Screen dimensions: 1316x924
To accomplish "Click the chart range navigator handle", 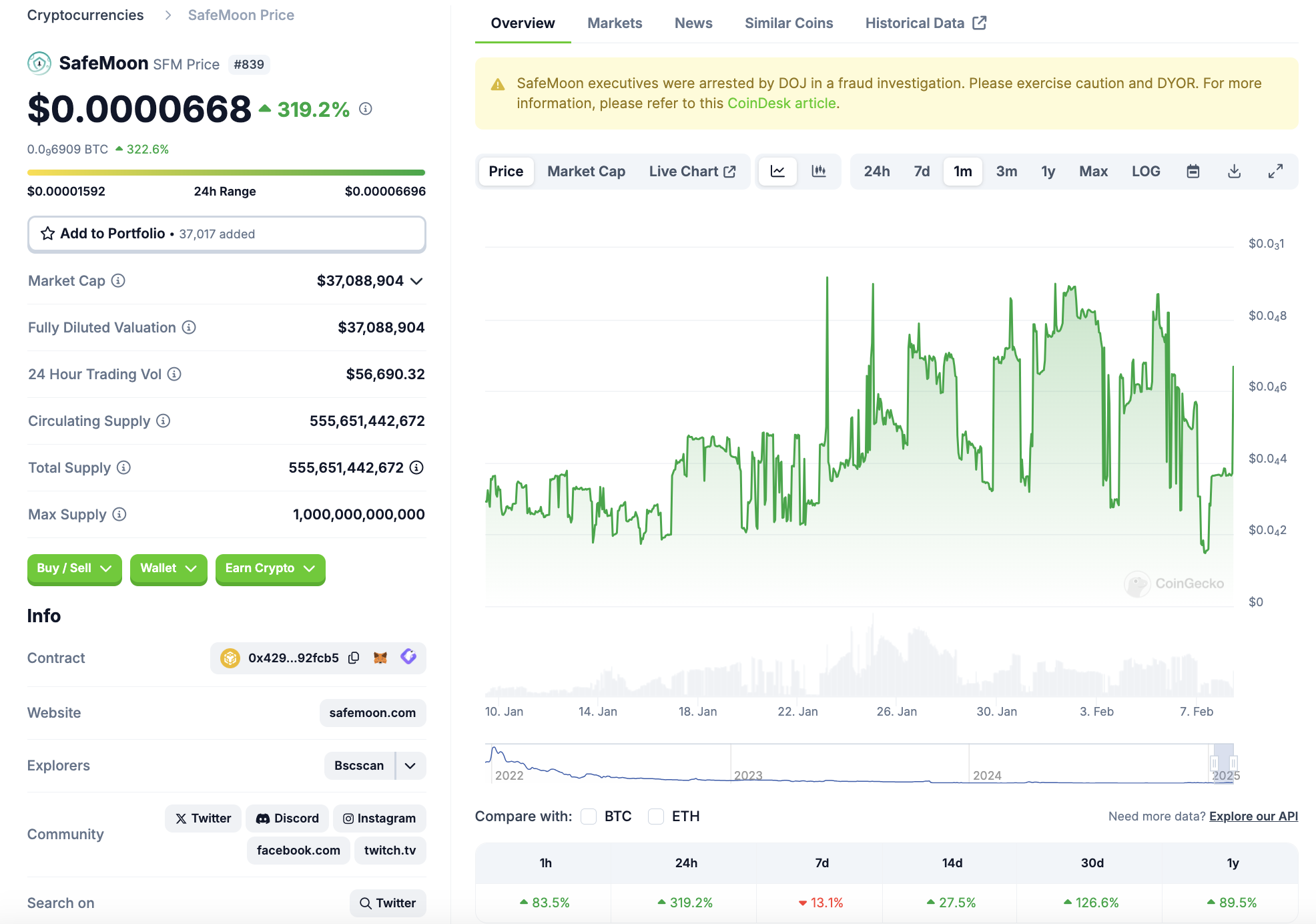I will [x=1214, y=763].
